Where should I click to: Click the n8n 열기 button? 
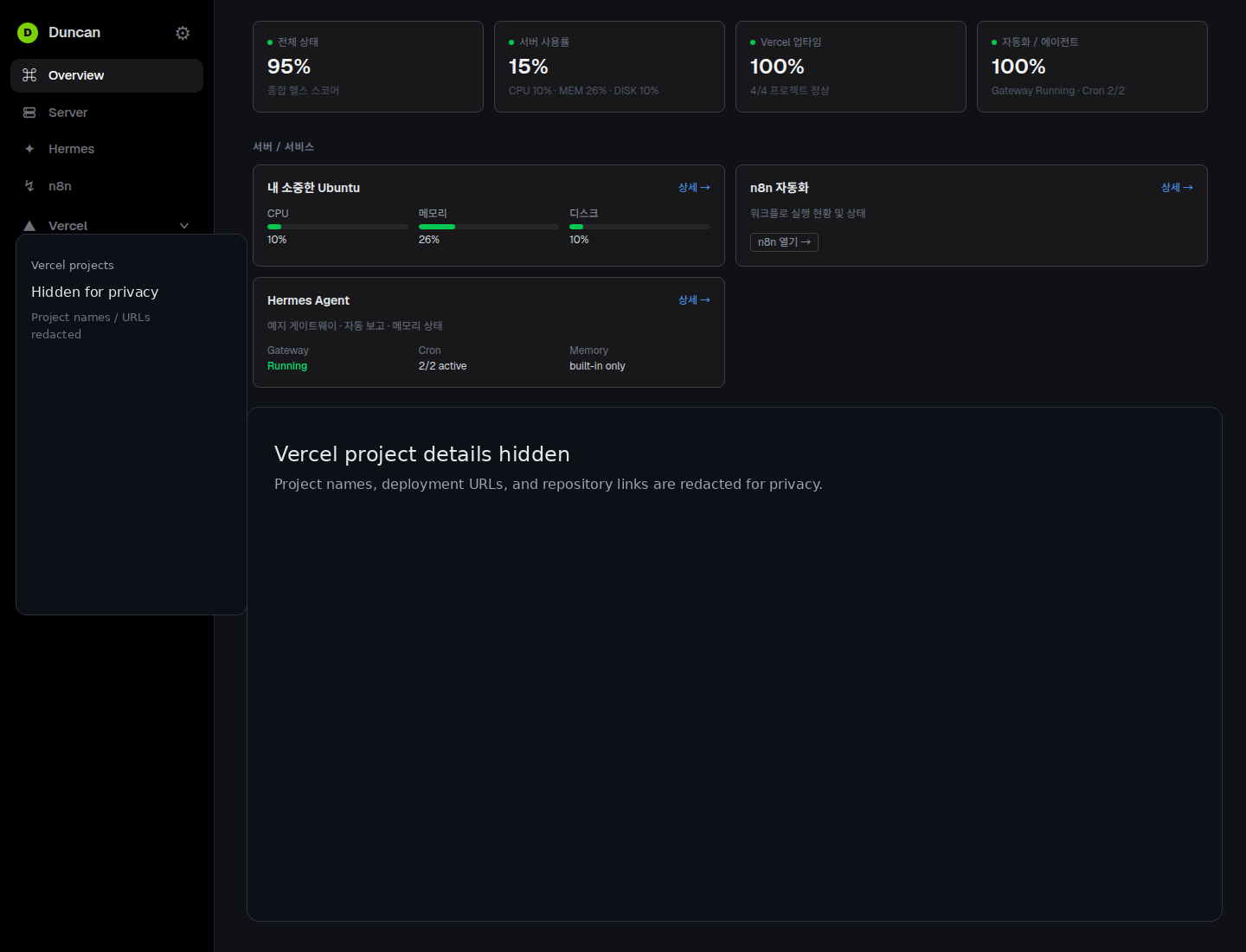click(784, 242)
